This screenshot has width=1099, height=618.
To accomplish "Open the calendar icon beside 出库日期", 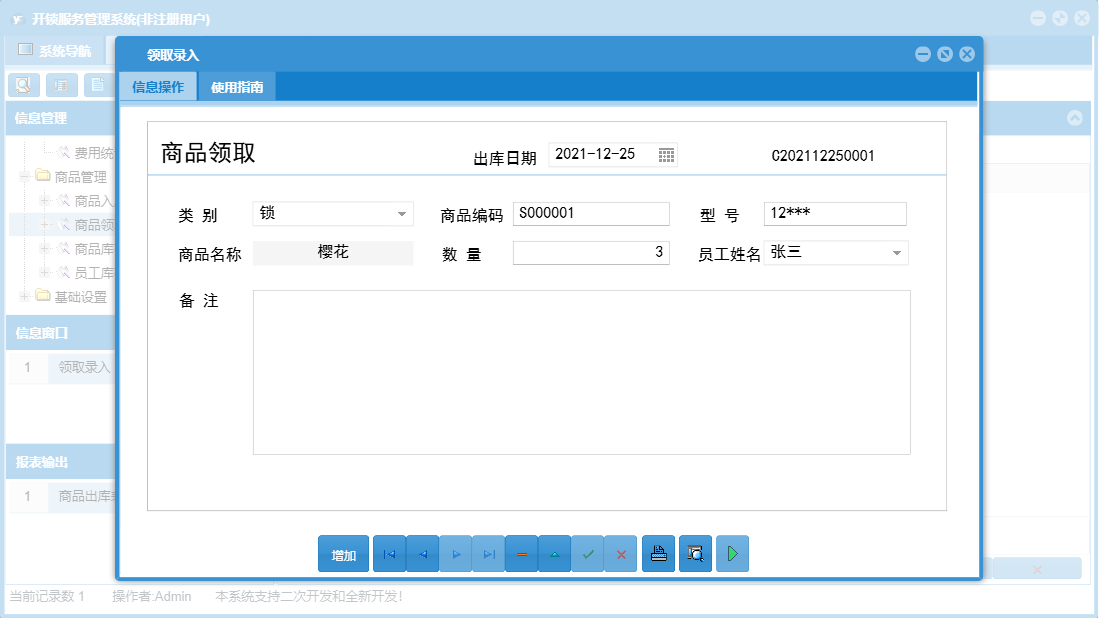I will click(668, 154).
